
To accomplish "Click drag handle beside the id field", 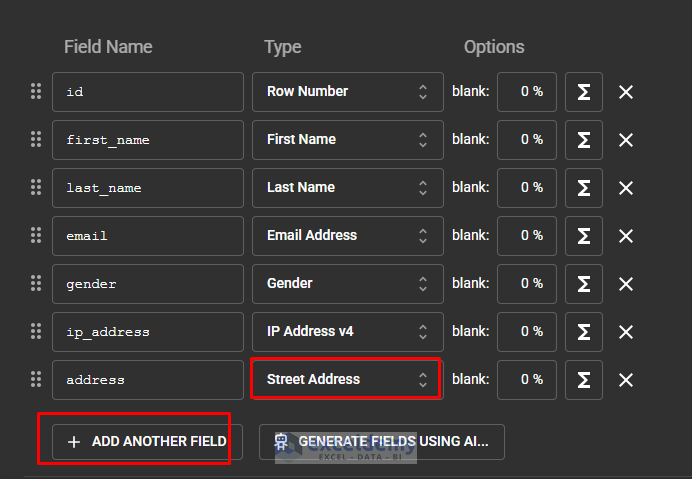I will tap(36, 91).
